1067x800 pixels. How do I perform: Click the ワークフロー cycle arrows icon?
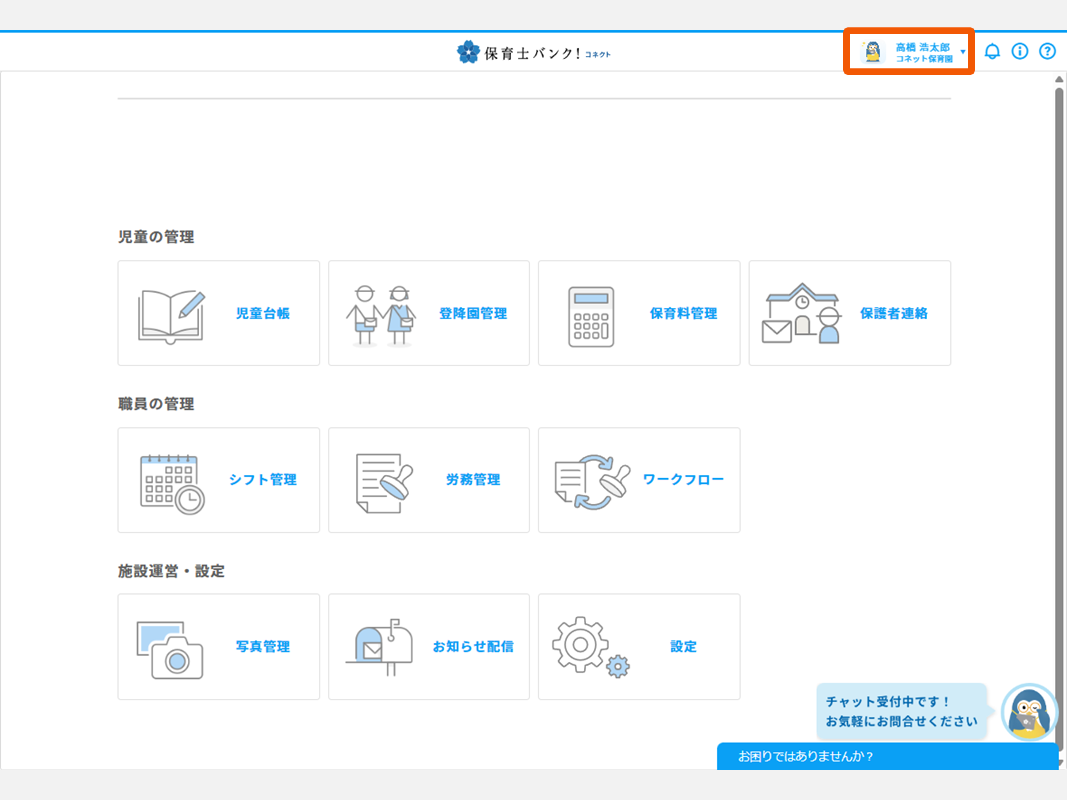[592, 481]
